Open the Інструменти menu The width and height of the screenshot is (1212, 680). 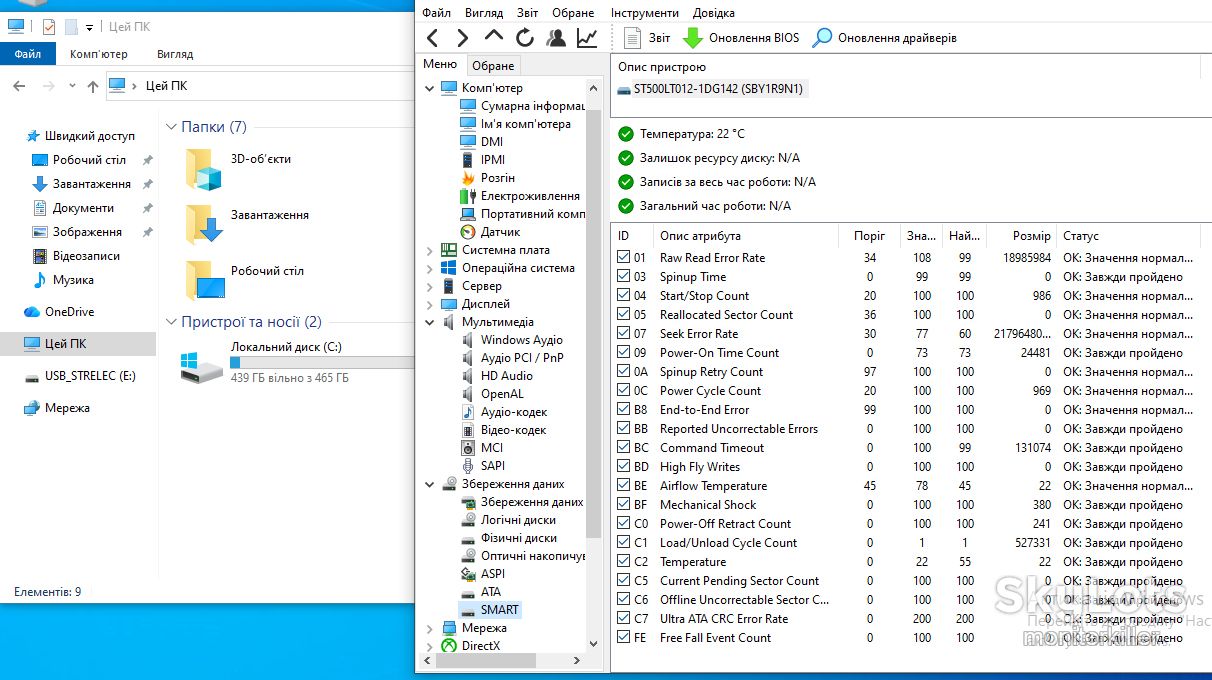(x=645, y=13)
